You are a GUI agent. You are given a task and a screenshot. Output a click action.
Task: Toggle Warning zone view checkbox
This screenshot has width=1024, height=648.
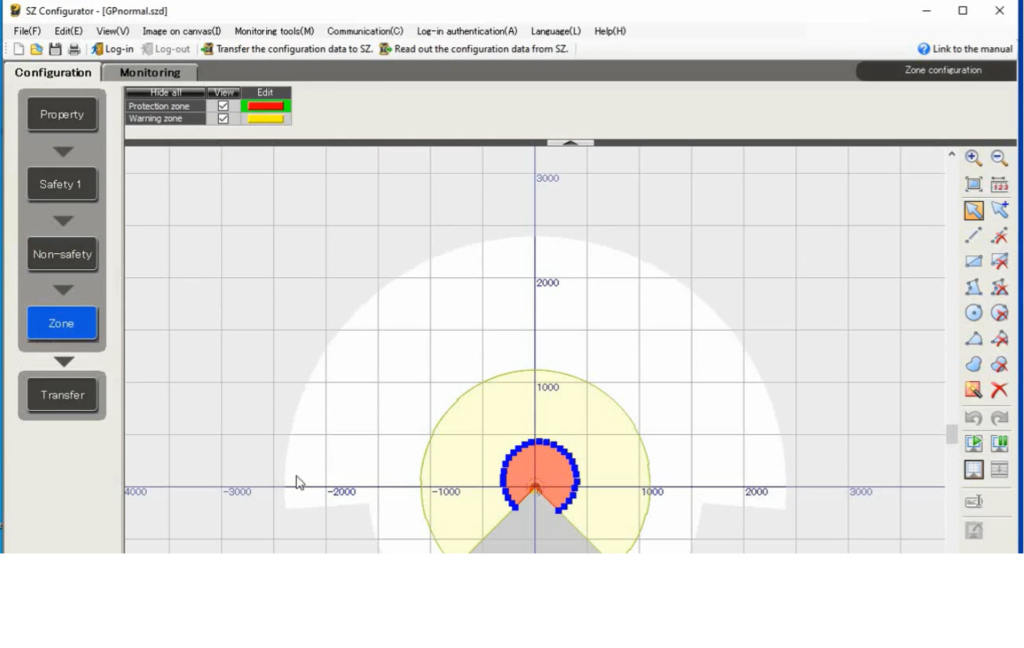tap(223, 119)
